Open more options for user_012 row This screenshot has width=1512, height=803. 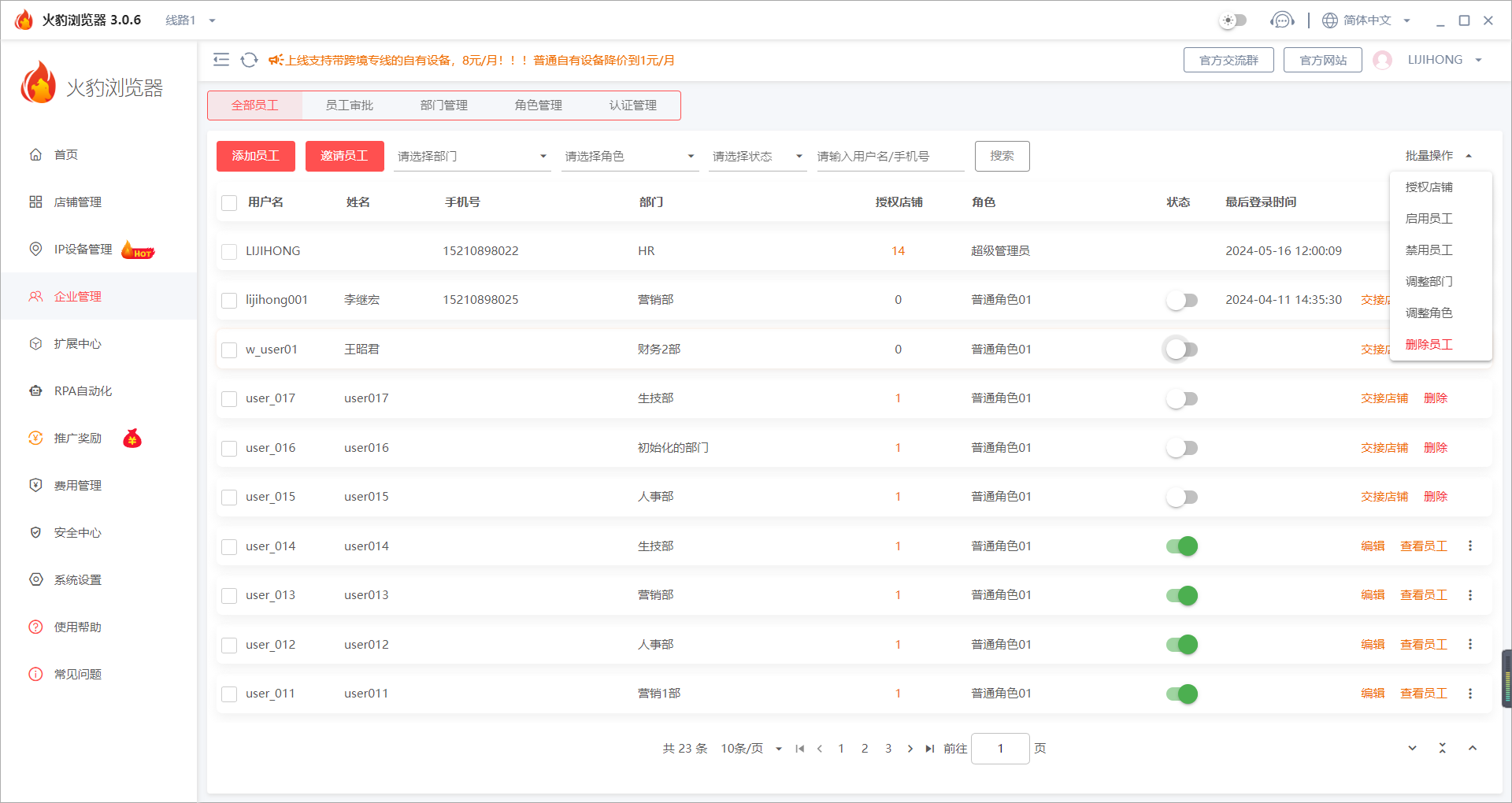coord(1470,644)
